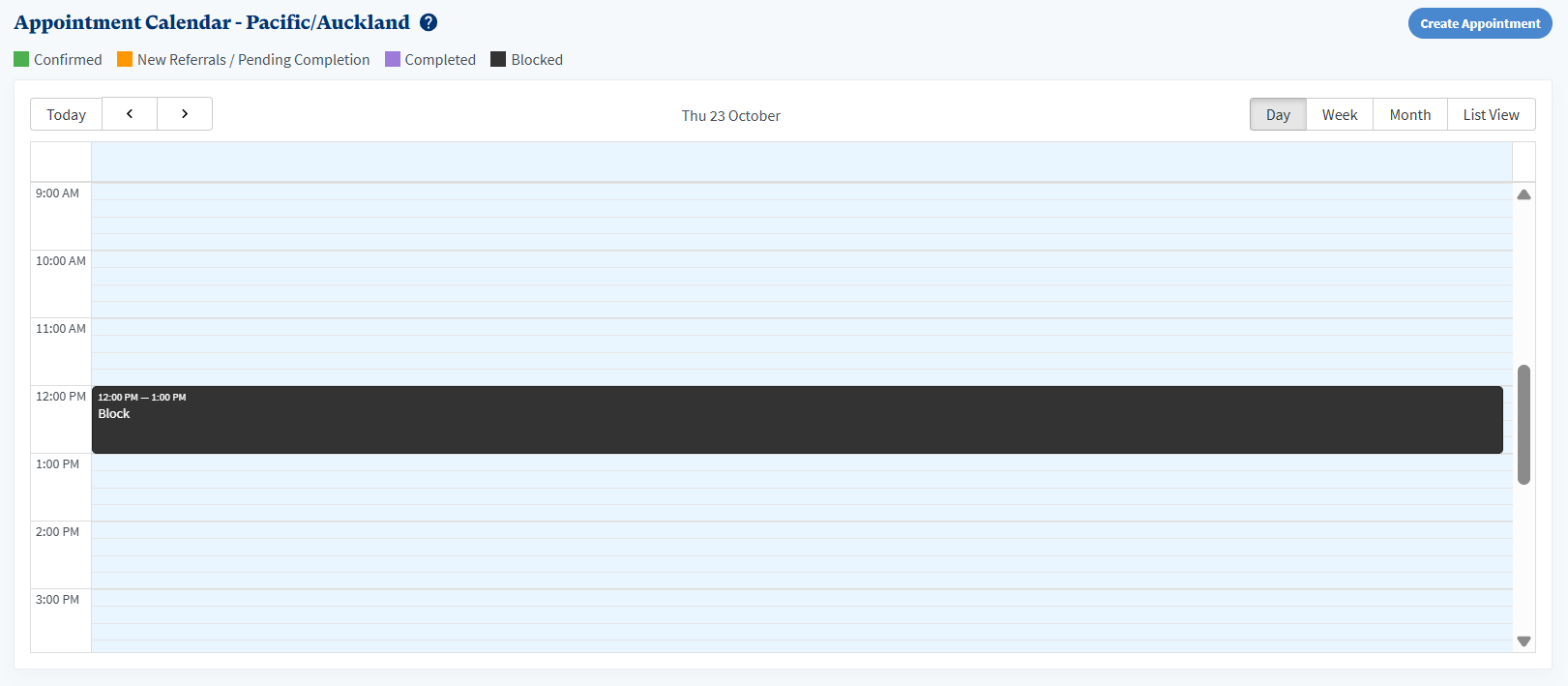Click the purple Completed legend swatch
This screenshot has height=686, width=1568.
[x=393, y=59]
